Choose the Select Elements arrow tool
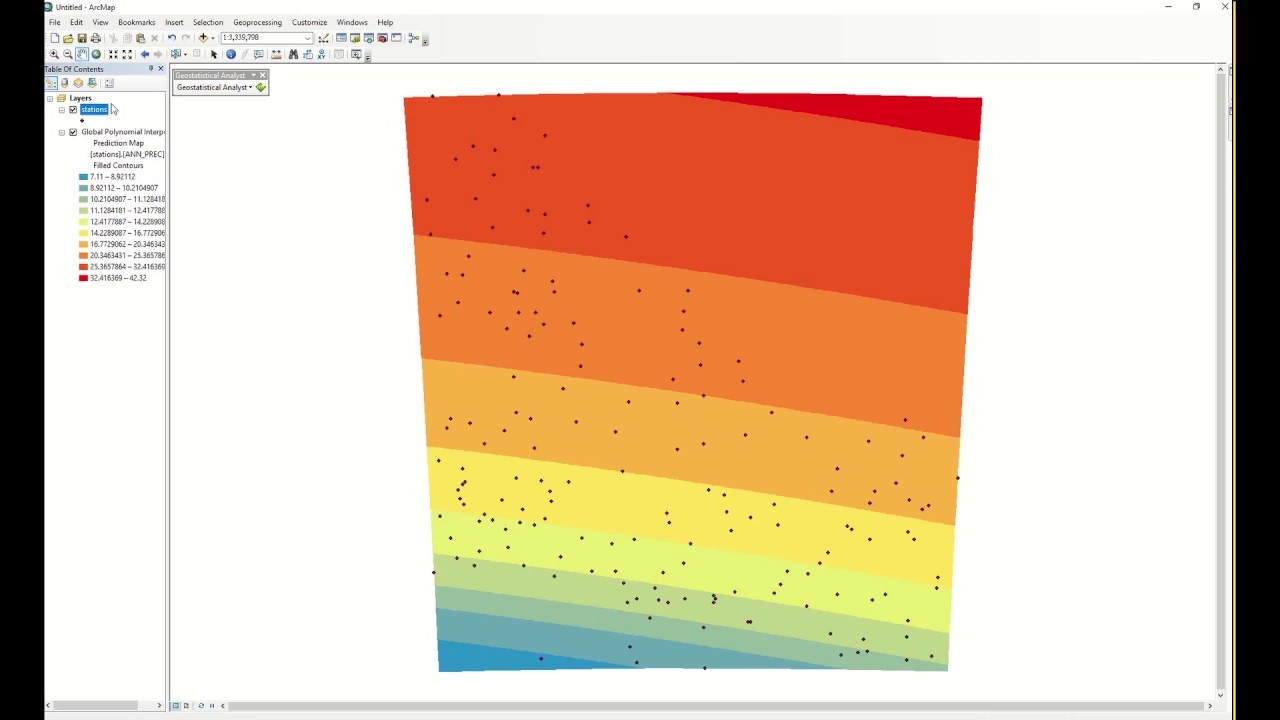1280x720 pixels. [x=214, y=54]
